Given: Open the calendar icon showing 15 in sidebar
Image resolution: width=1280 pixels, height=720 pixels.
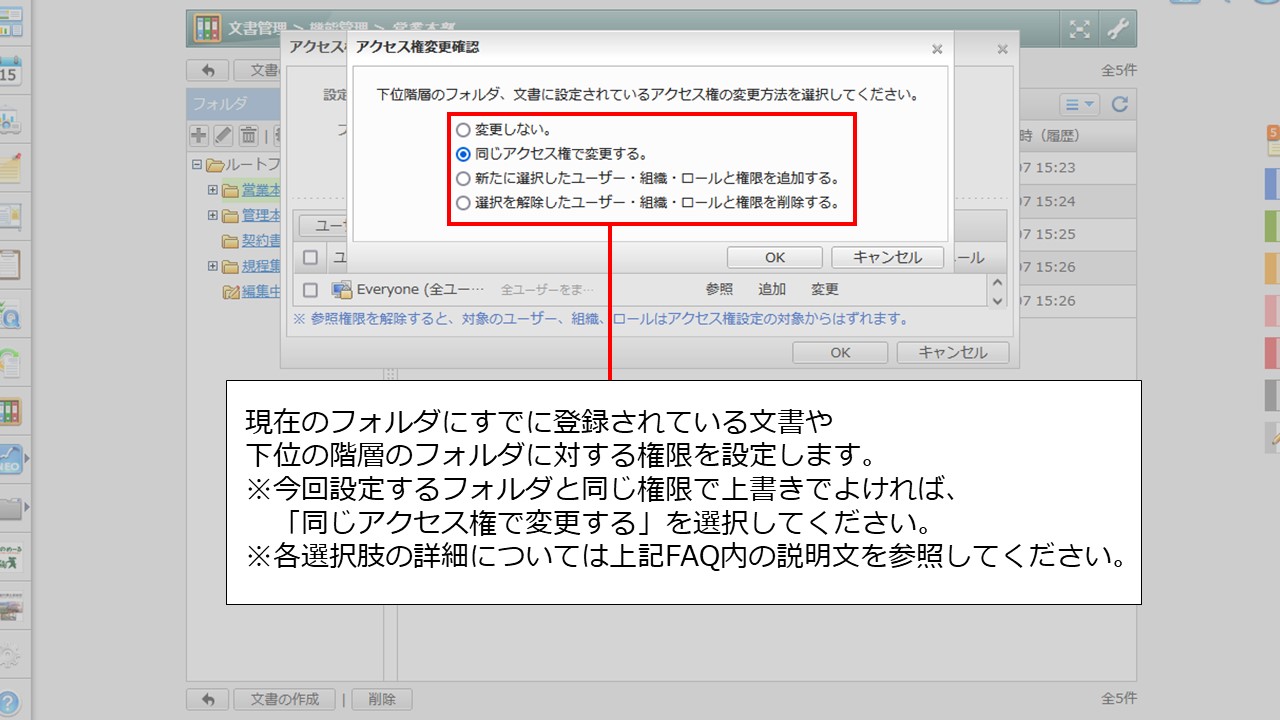Looking at the screenshot, I should (10, 72).
